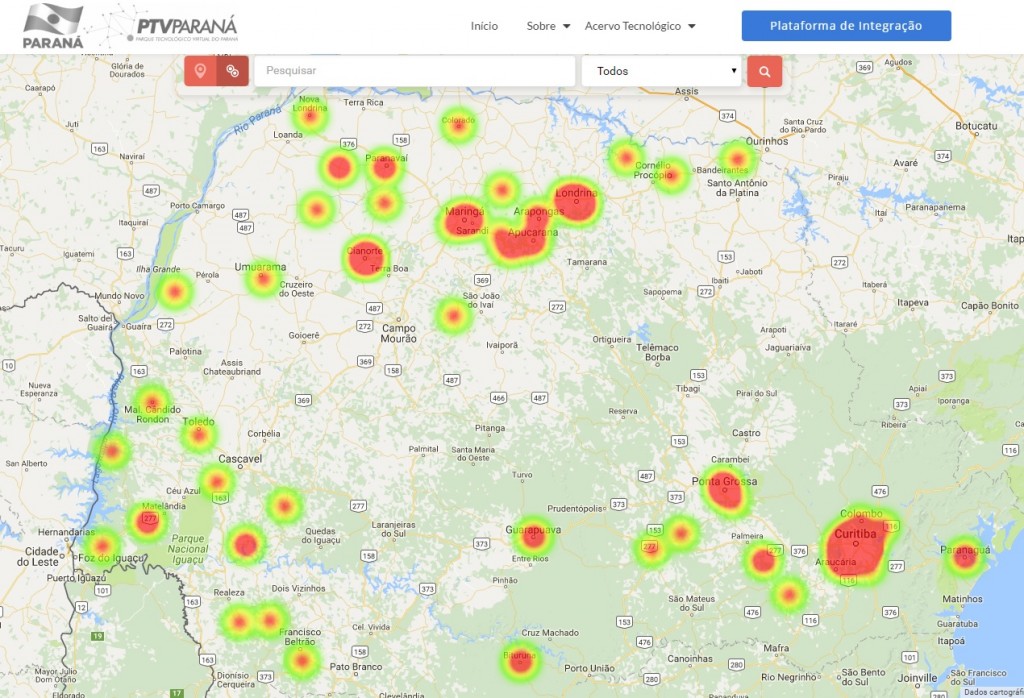Image resolution: width=1024 pixels, height=698 pixels.
Task: Select the Cianorte heat spot
Action: 365,258
